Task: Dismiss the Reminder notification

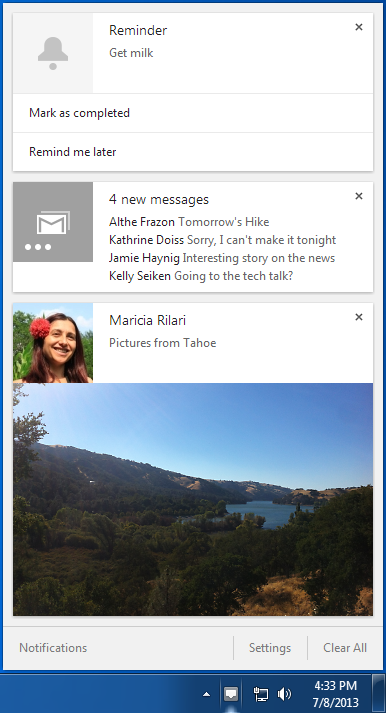Action: [x=359, y=27]
